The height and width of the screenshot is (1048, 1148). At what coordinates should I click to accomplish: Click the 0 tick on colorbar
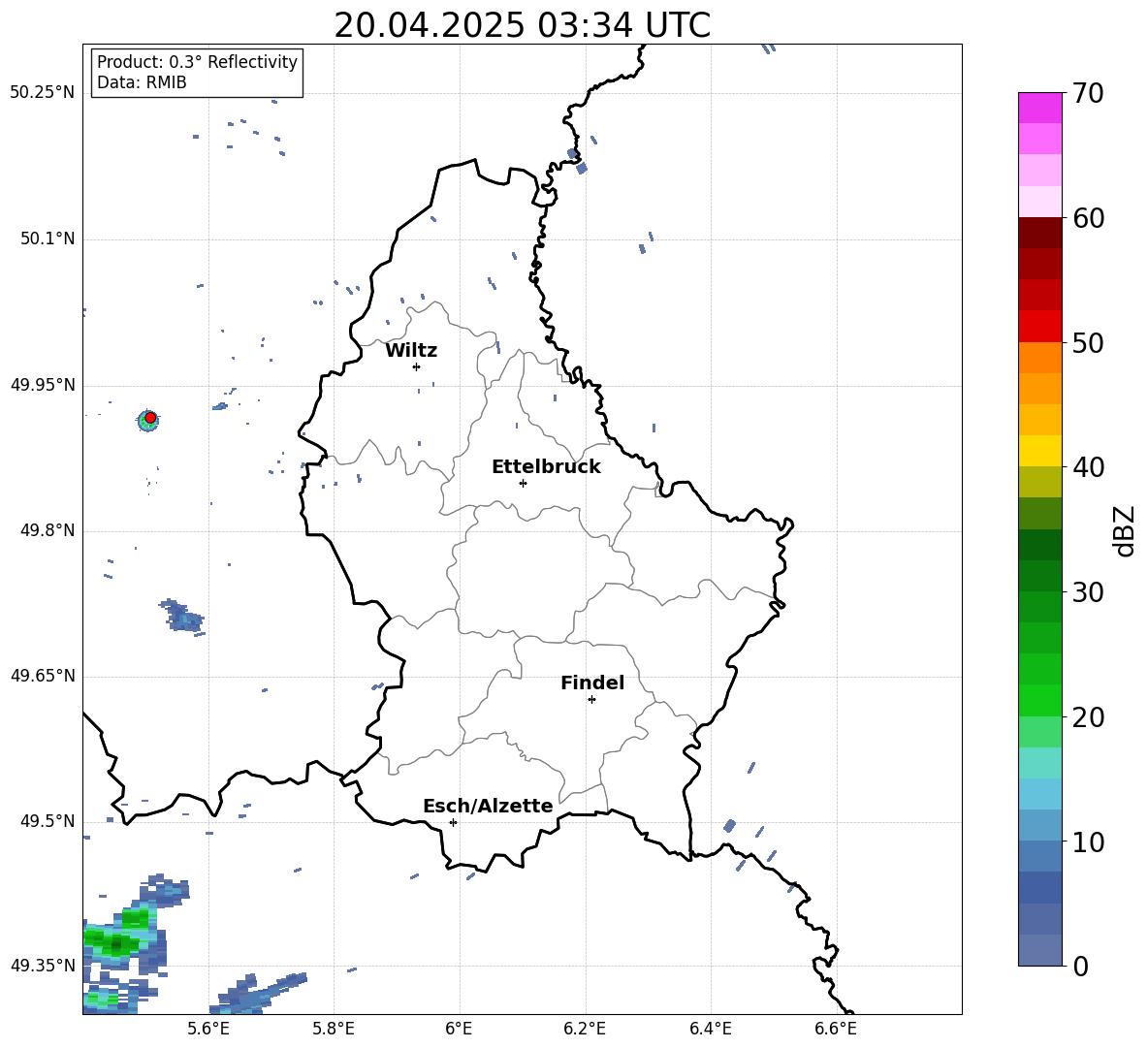pyautogui.click(x=1081, y=966)
